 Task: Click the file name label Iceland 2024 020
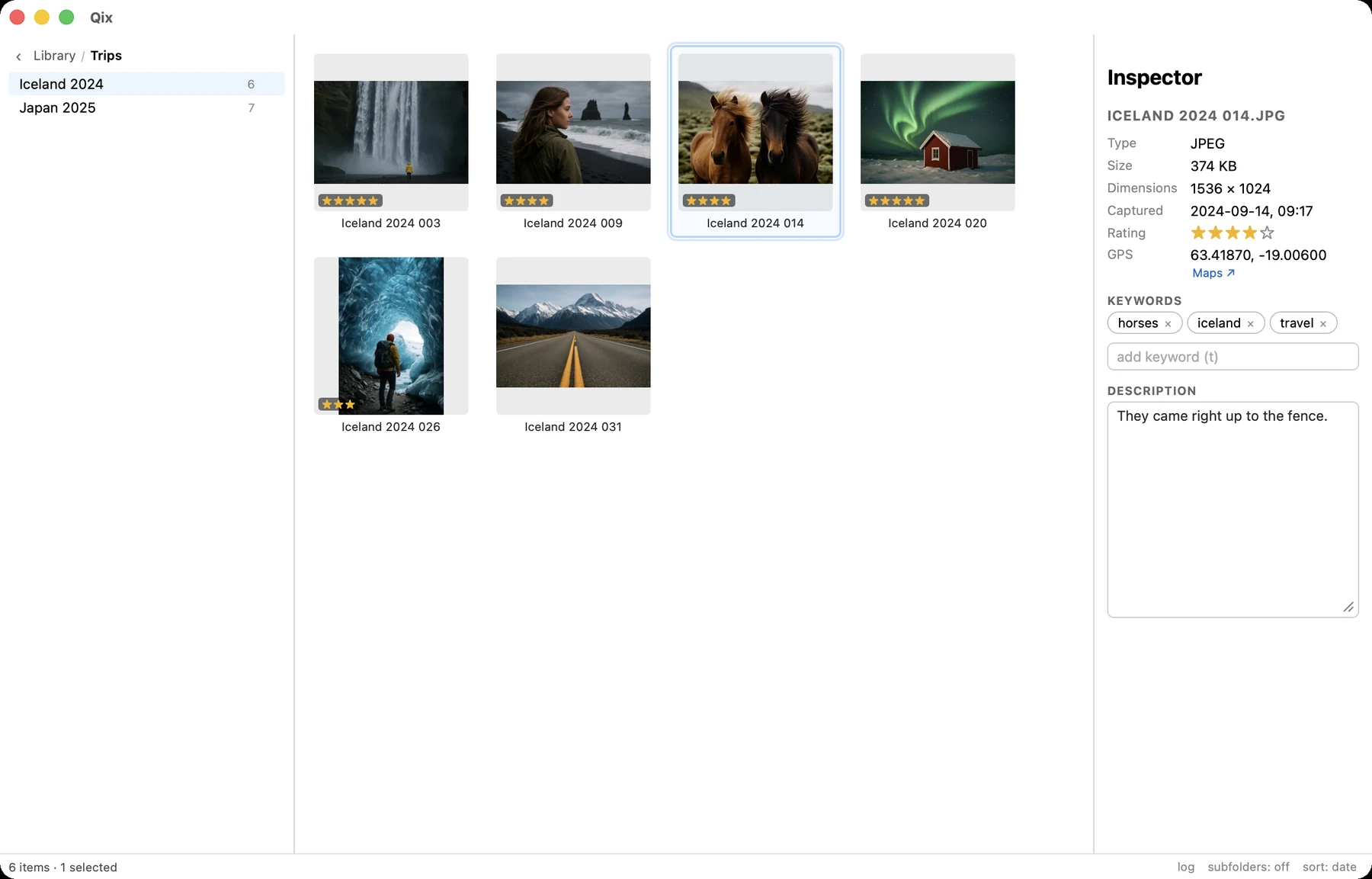coord(938,223)
